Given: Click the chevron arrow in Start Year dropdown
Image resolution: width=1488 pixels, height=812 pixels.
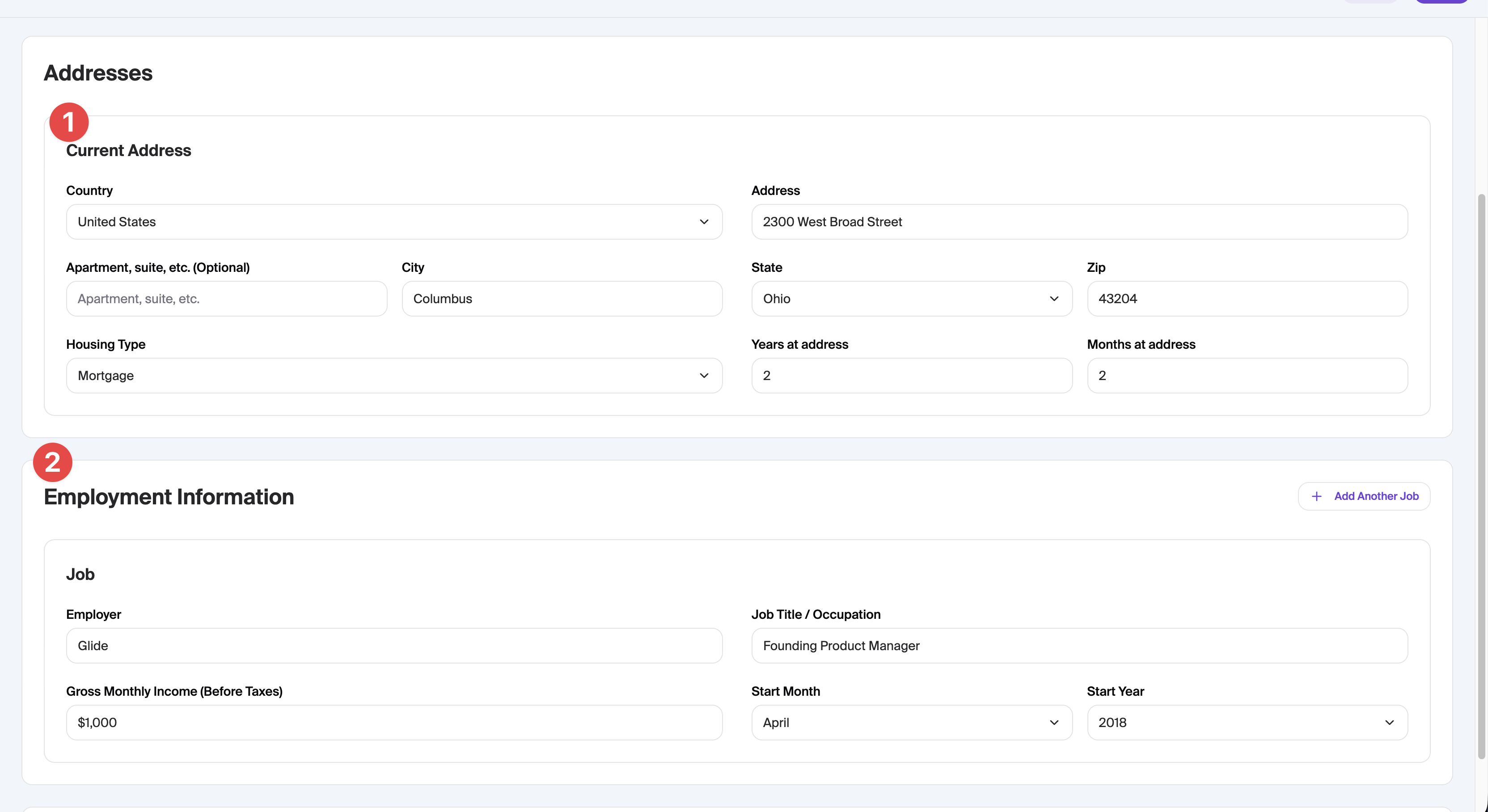Looking at the screenshot, I should pyautogui.click(x=1389, y=723).
